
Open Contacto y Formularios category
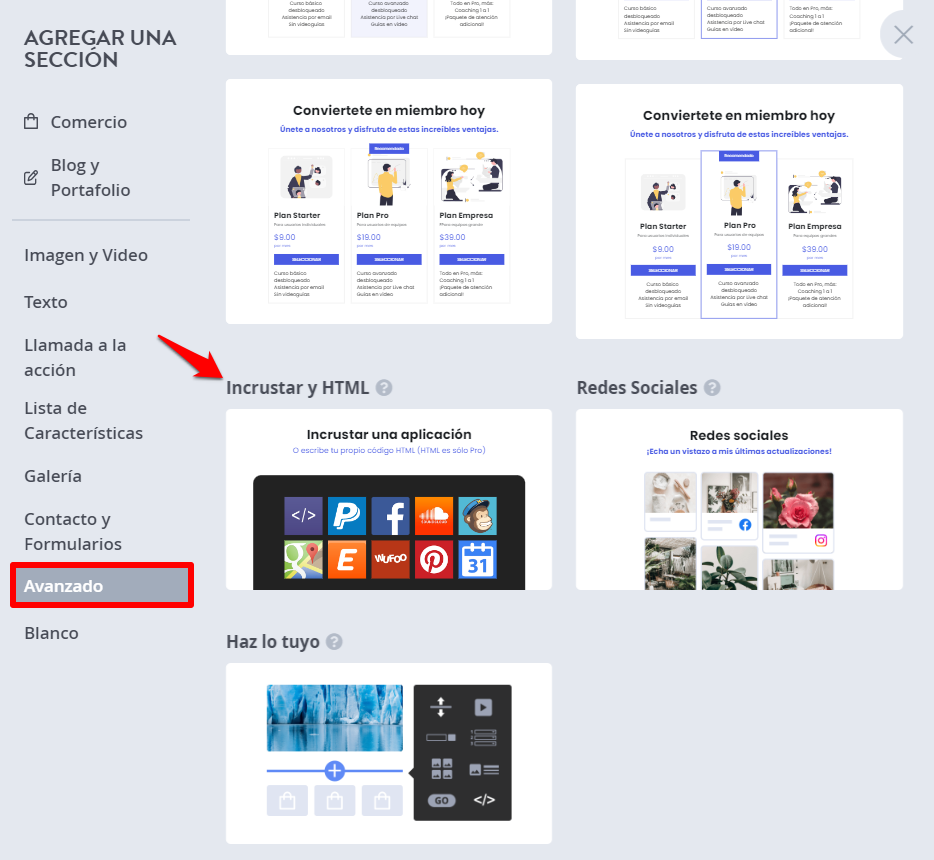[x=73, y=531]
